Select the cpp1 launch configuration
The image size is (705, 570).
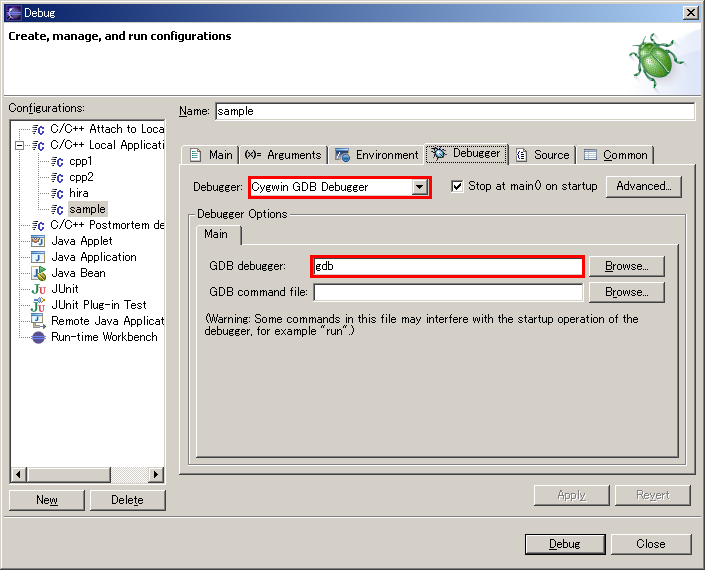(81, 161)
